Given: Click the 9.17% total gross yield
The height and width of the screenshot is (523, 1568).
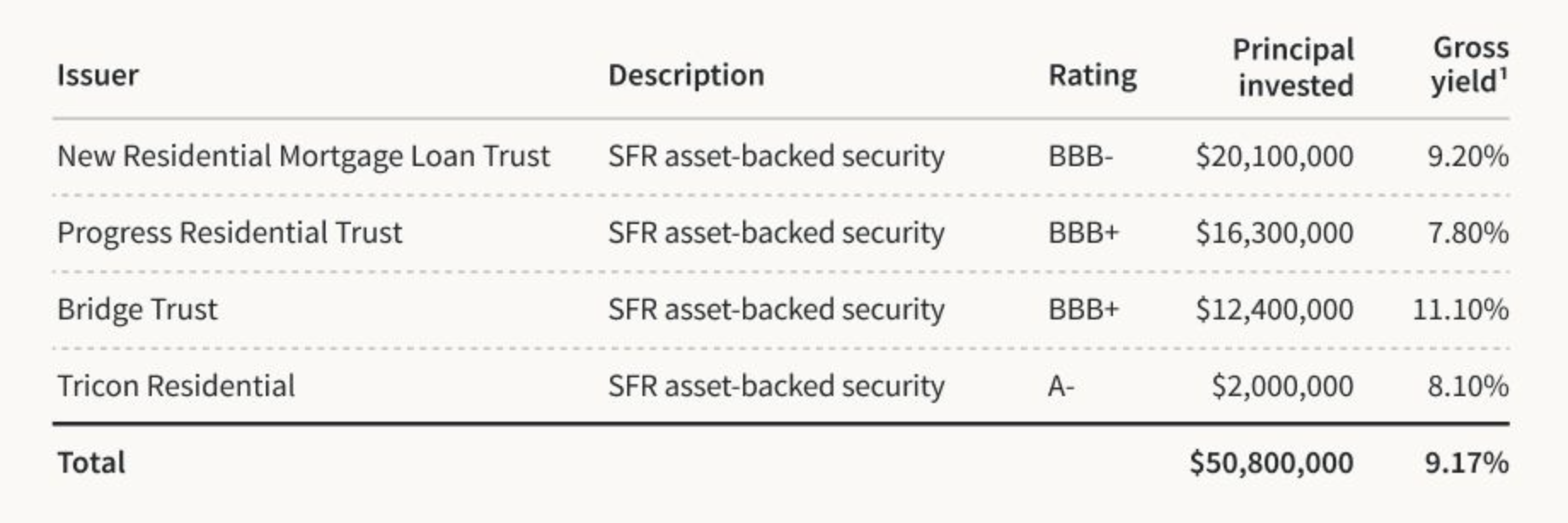Looking at the screenshot, I should [x=1467, y=463].
